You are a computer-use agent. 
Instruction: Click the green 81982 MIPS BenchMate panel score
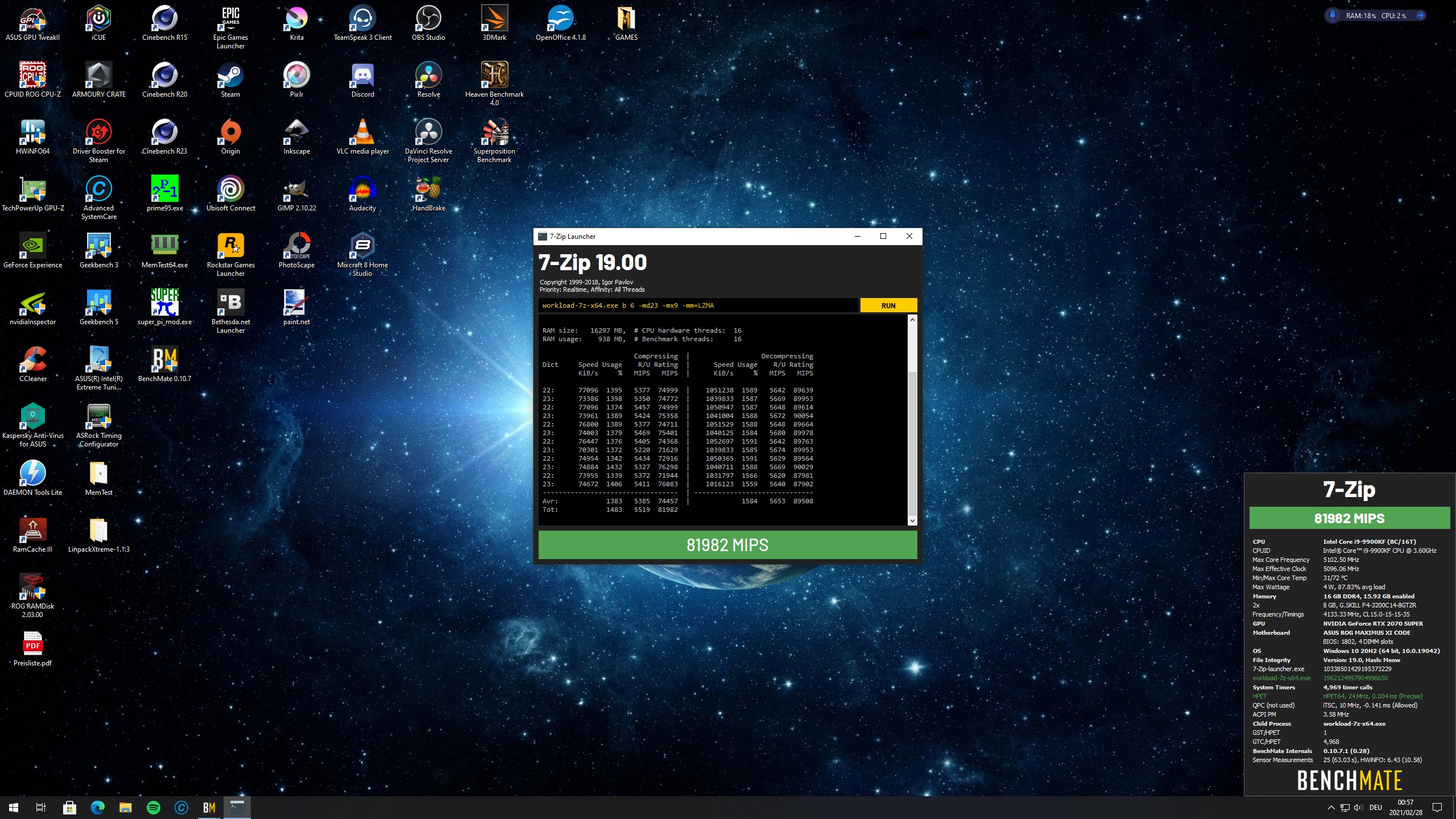coord(1349,518)
